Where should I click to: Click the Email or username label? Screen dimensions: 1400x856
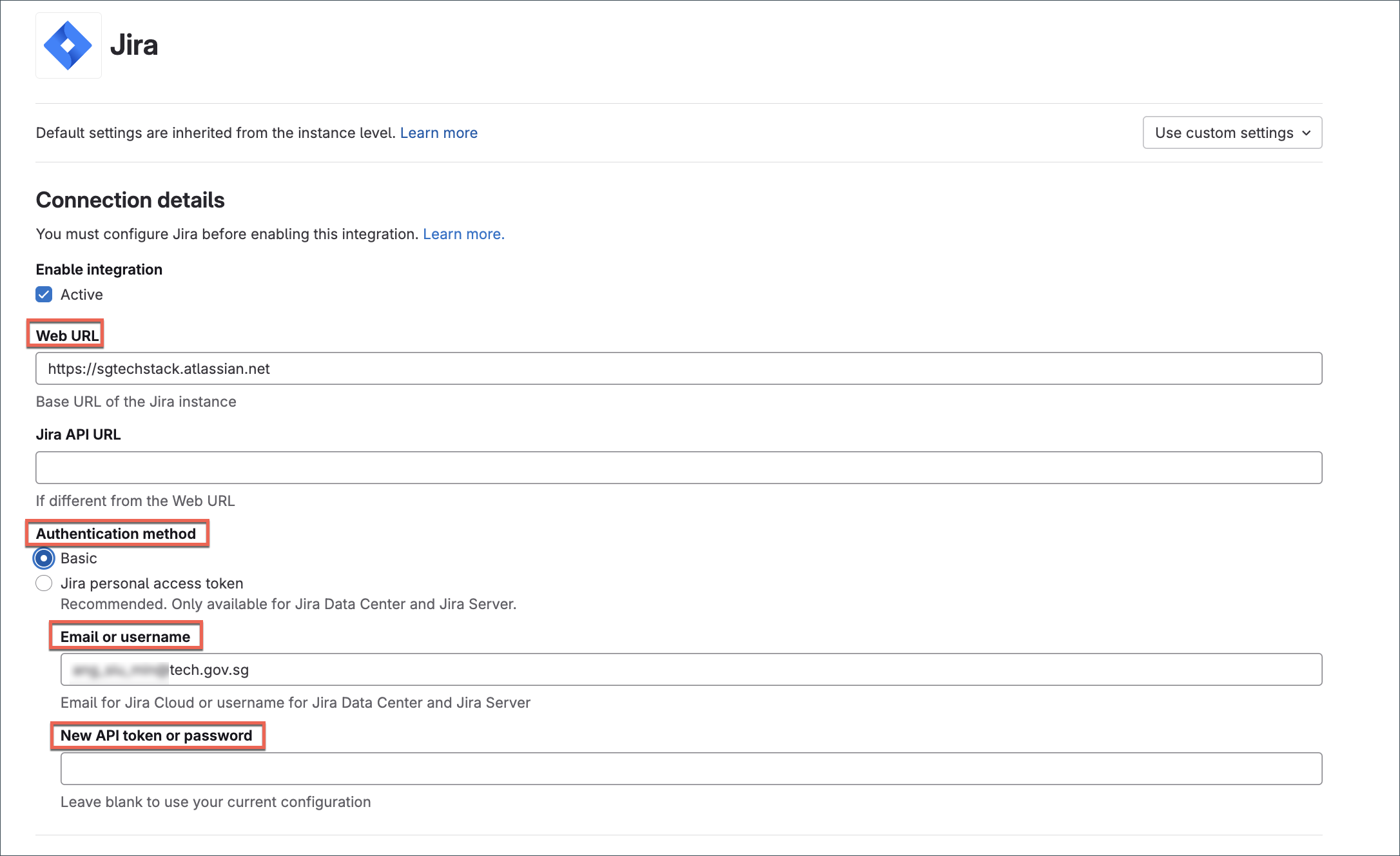[x=125, y=637]
